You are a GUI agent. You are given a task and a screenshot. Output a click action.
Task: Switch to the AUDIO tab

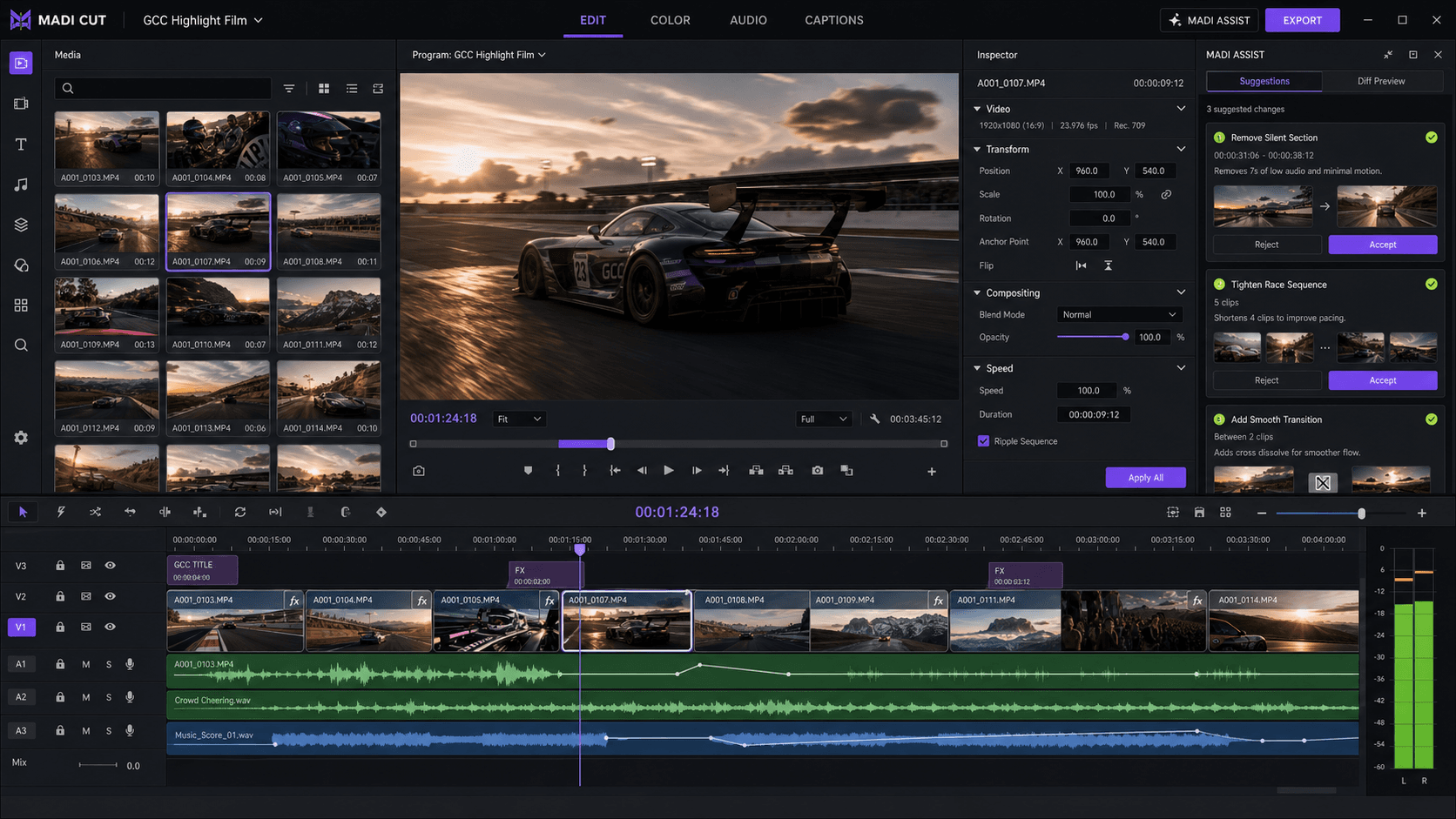(748, 20)
